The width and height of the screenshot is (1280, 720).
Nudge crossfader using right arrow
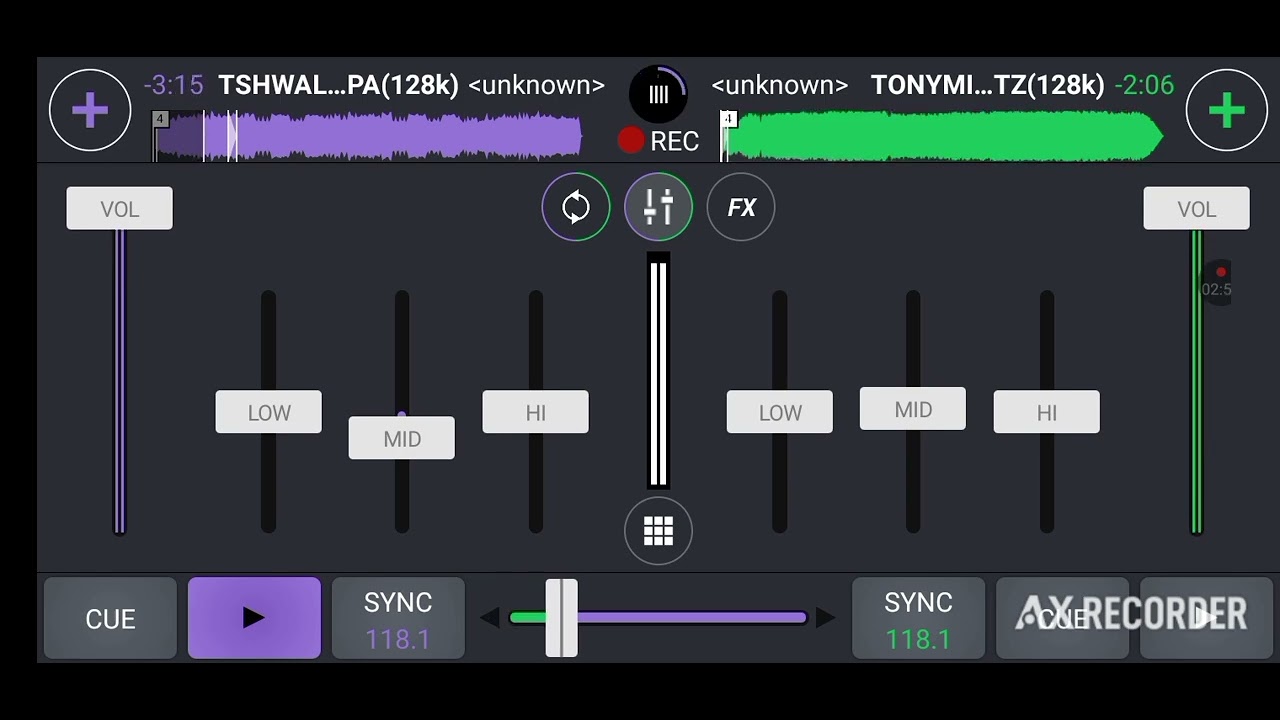(825, 618)
